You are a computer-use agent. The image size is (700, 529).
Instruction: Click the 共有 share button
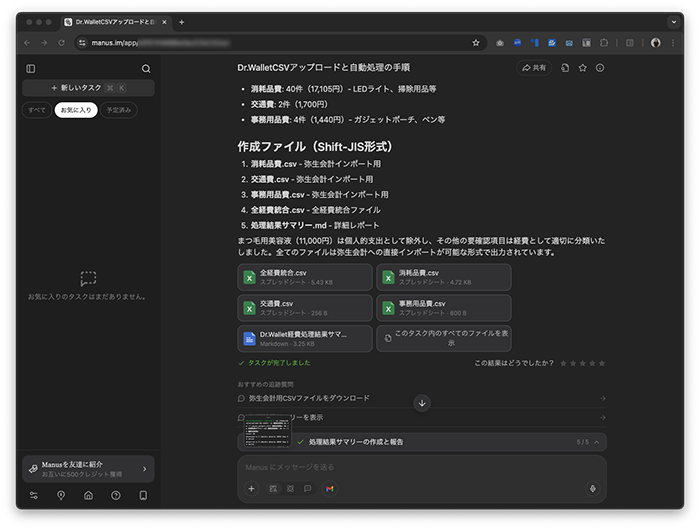534,68
